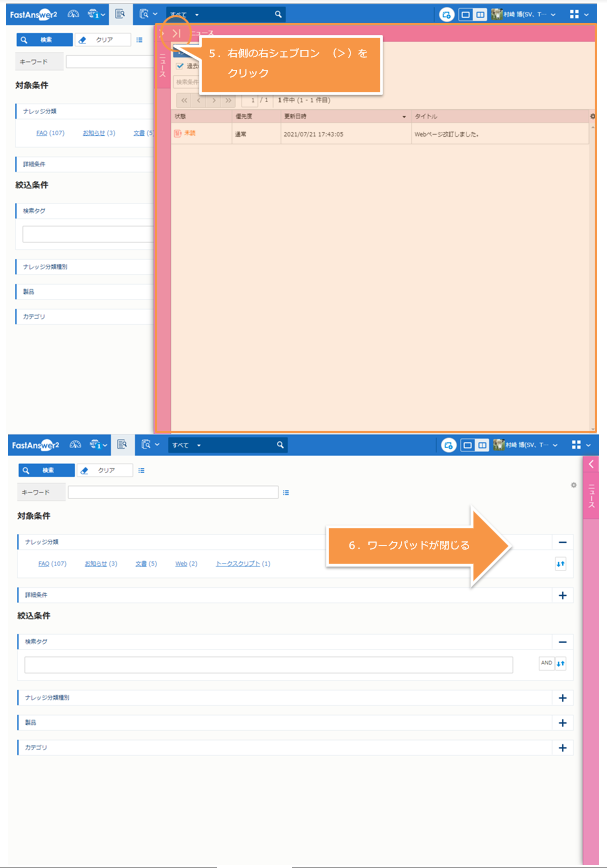This screenshot has width=607, height=868.
Task: Click the next page arrow in the news list pagination
Action: tap(214, 100)
